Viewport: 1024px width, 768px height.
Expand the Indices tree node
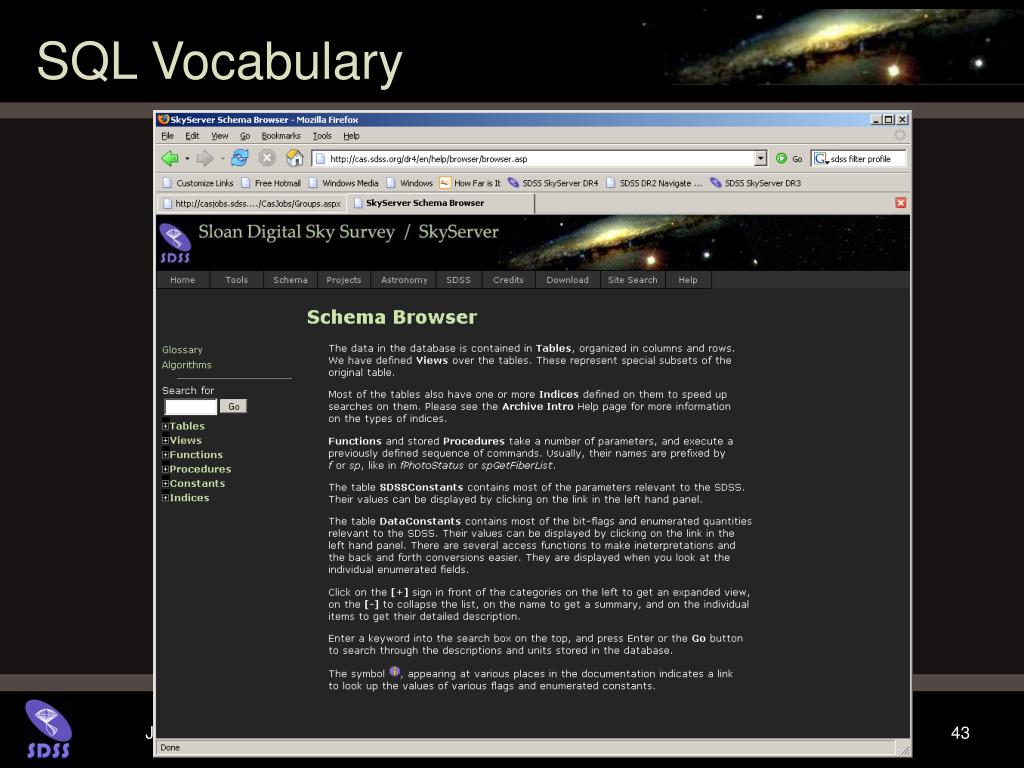(165, 498)
